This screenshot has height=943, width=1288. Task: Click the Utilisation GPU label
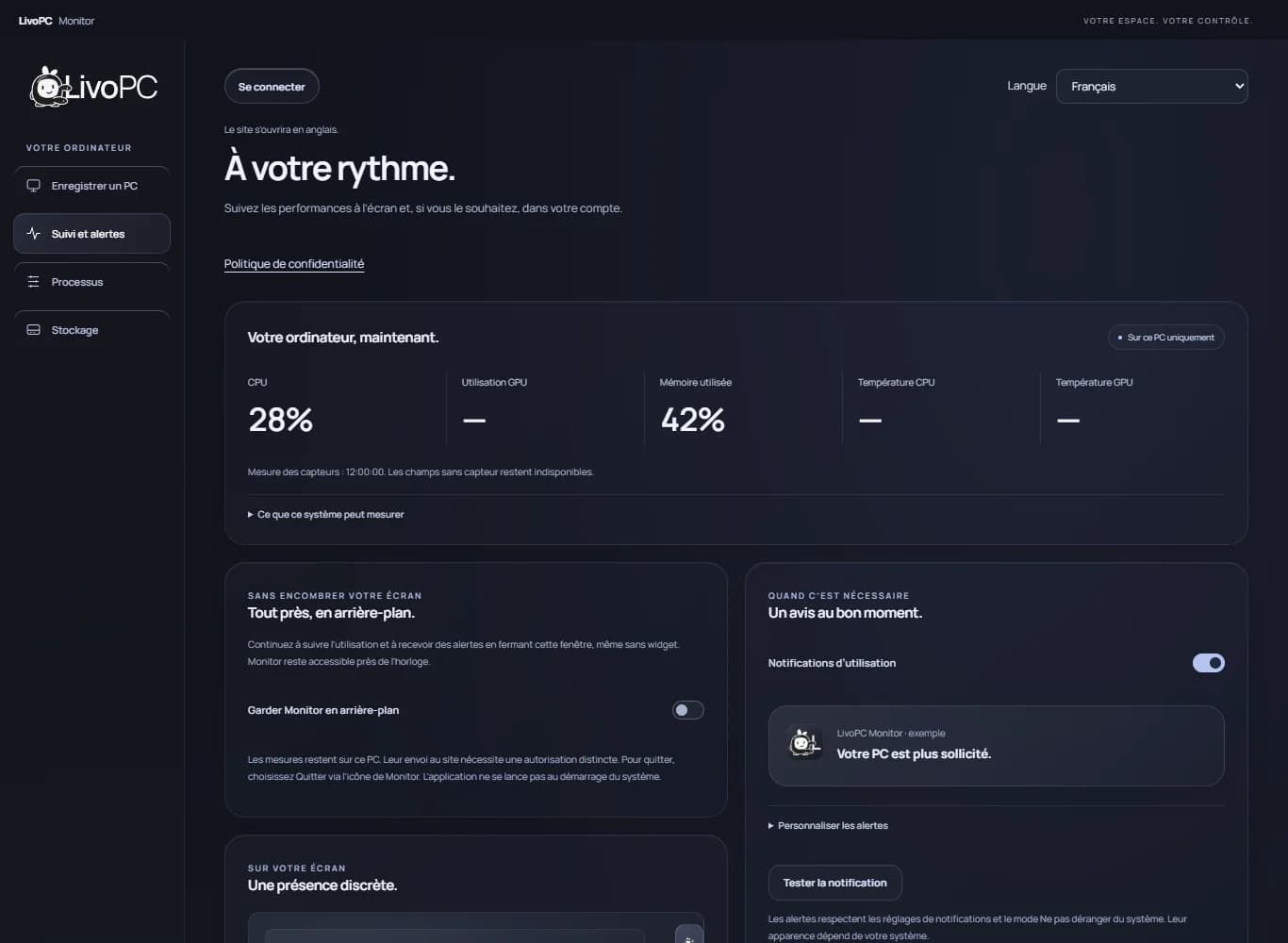coord(494,382)
